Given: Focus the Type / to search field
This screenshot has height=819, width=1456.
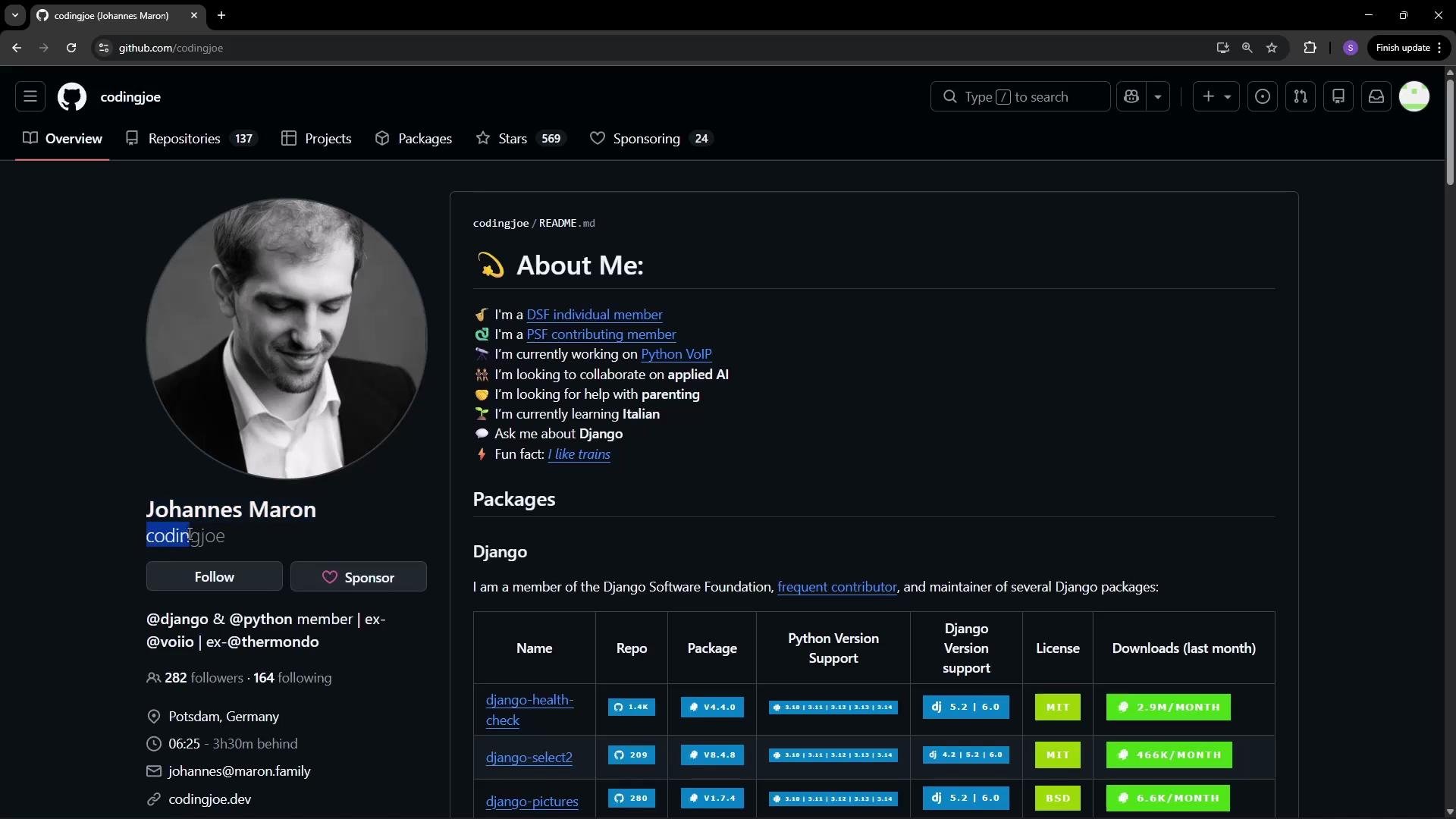Looking at the screenshot, I should [1020, 97].
